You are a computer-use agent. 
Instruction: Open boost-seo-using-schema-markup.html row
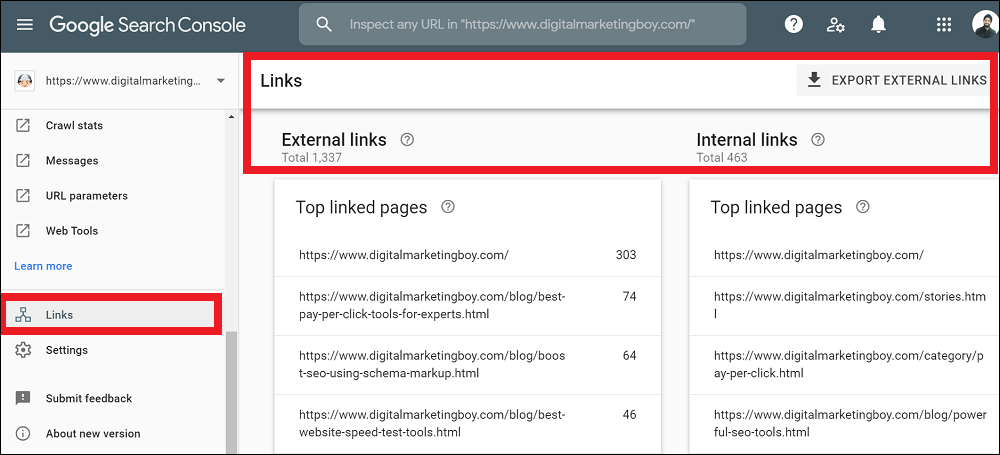[467, 364]
